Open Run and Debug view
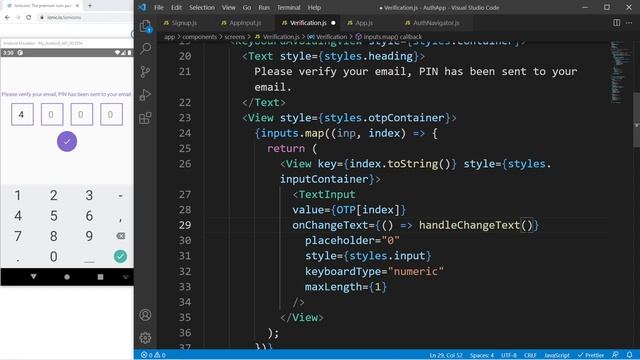 [145, 95]
